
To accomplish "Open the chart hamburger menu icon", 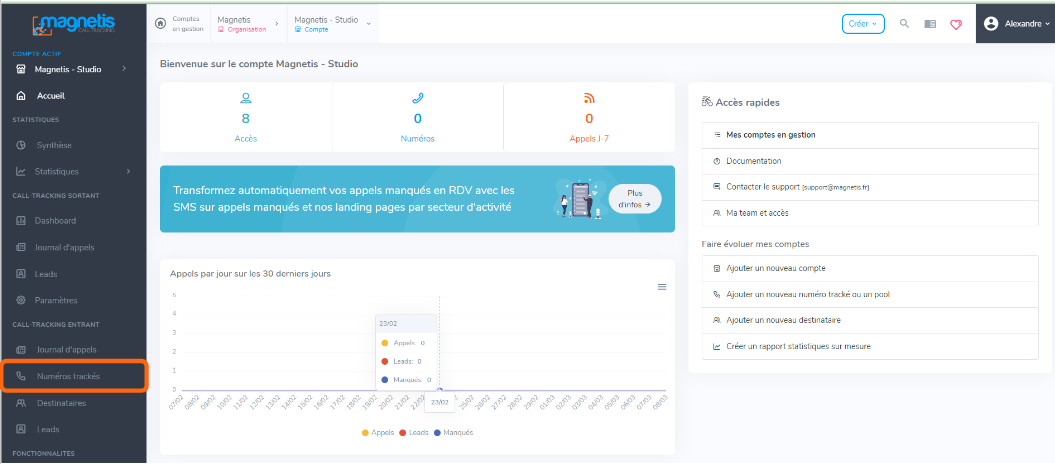I will [662, 287].
